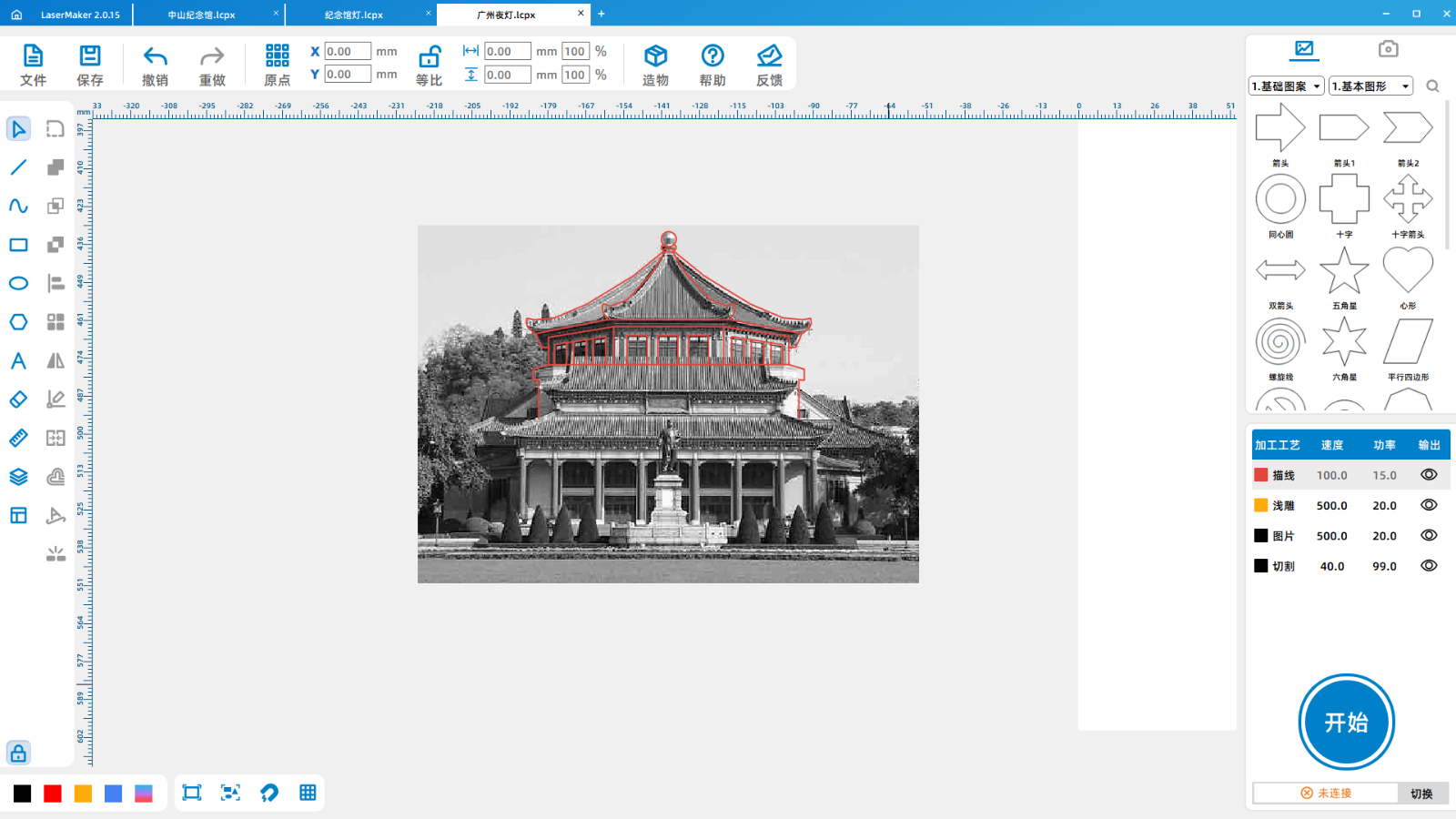Open the 造物 cube icon
The image size is (1456, 819).
pos(655,56)
